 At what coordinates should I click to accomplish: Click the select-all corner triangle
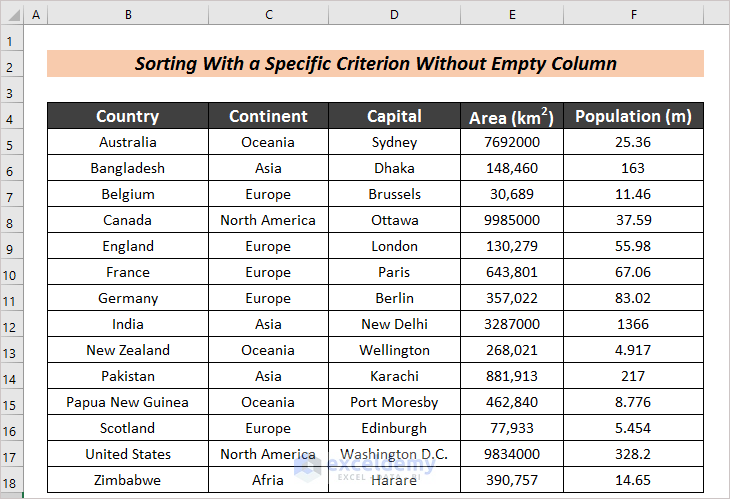click(x=12, y=16)
